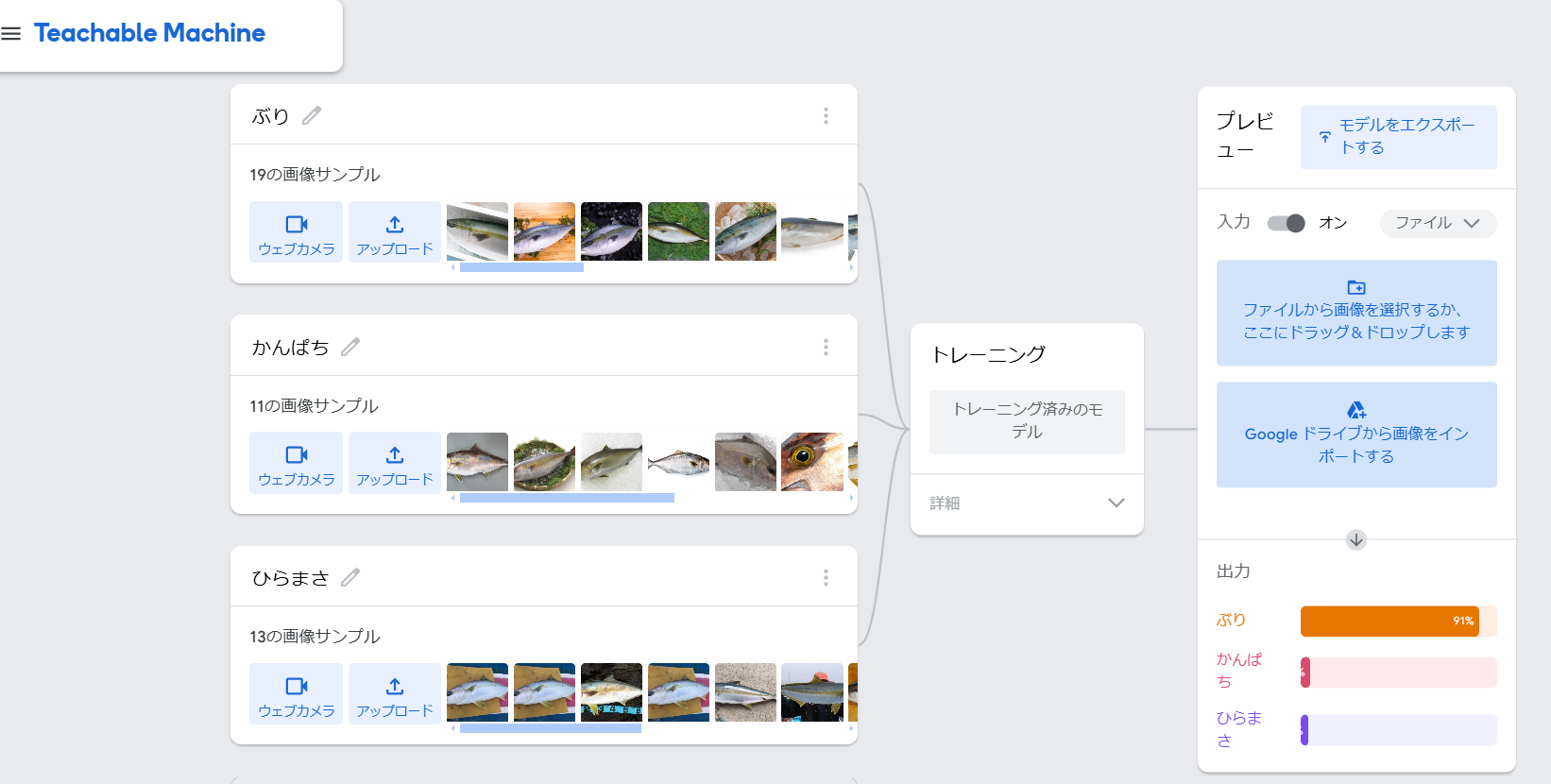1551x784 pixels.
Task: Click アップロード button in かんぱち class
Action: [x=395, y=463]
